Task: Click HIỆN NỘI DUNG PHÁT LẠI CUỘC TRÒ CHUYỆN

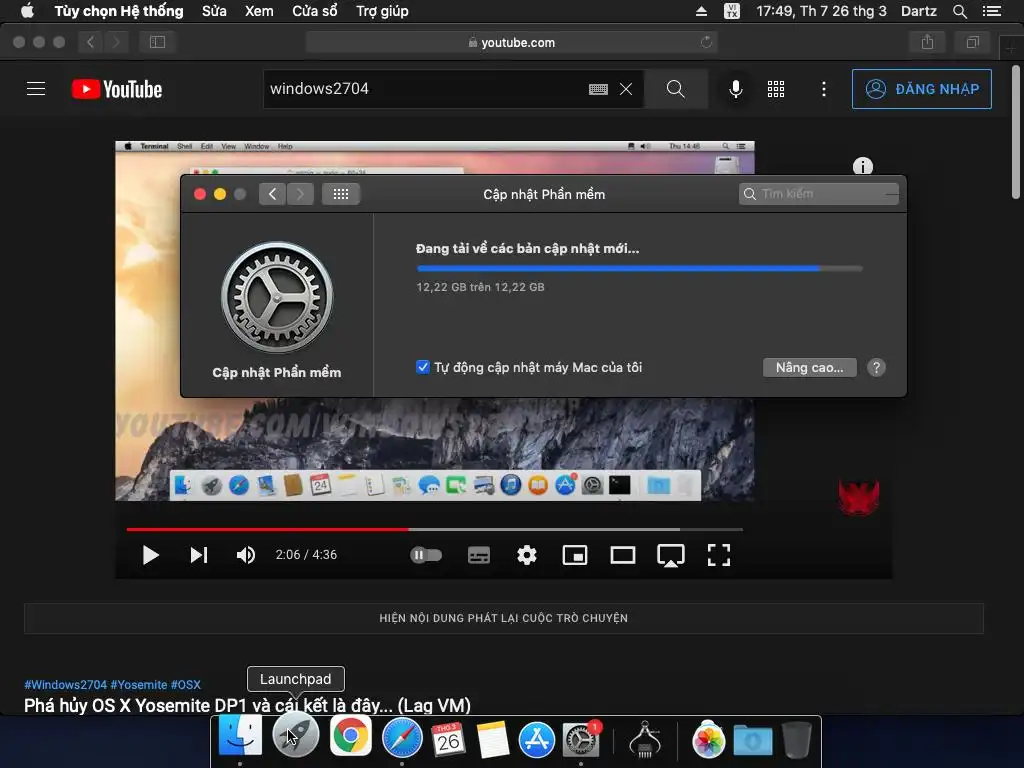Action: 504,618
